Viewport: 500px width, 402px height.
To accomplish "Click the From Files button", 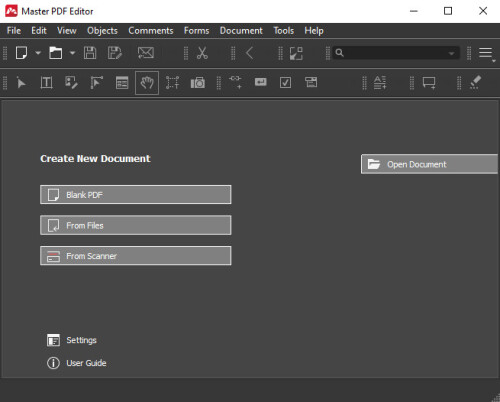I will pyautogui.click(x=136, y=225).
